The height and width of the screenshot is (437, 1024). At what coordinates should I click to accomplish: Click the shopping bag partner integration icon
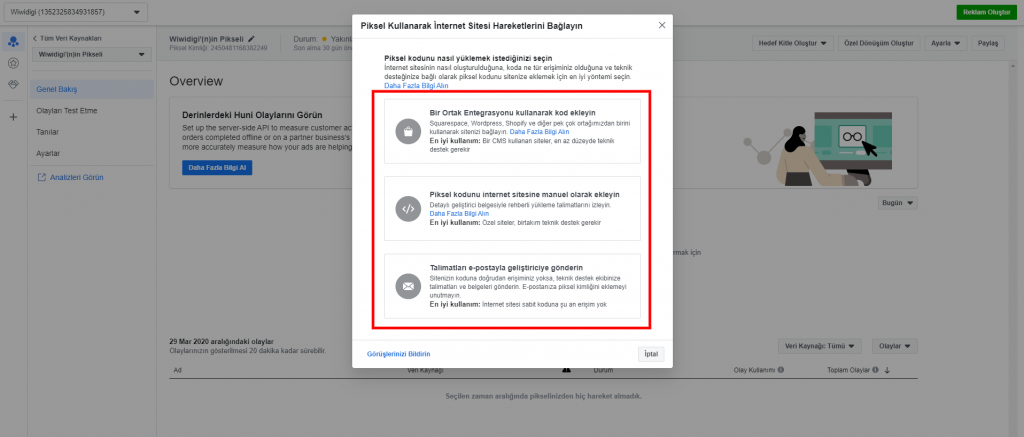click(x=408, y=131)
